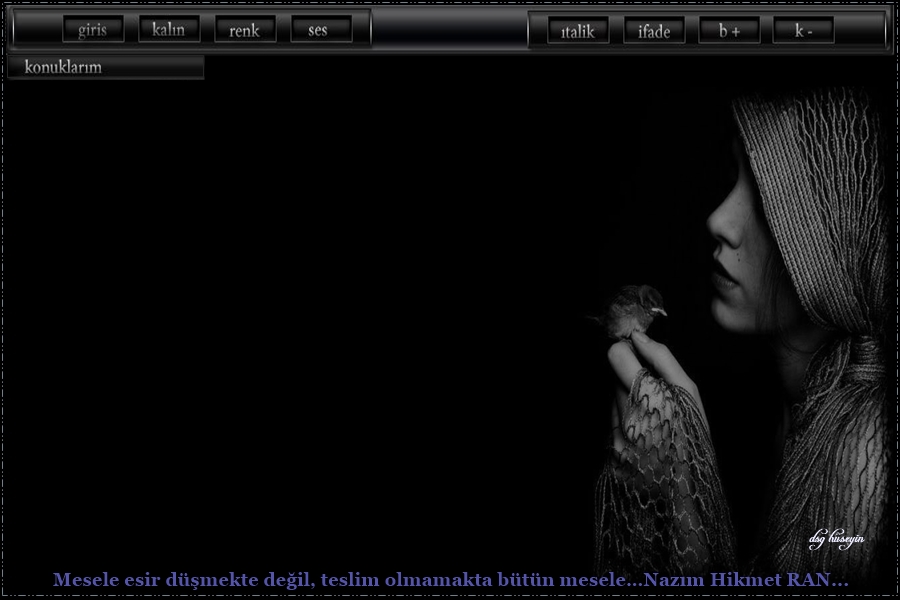Expand the konuklarım guests panel

point(105,68)
